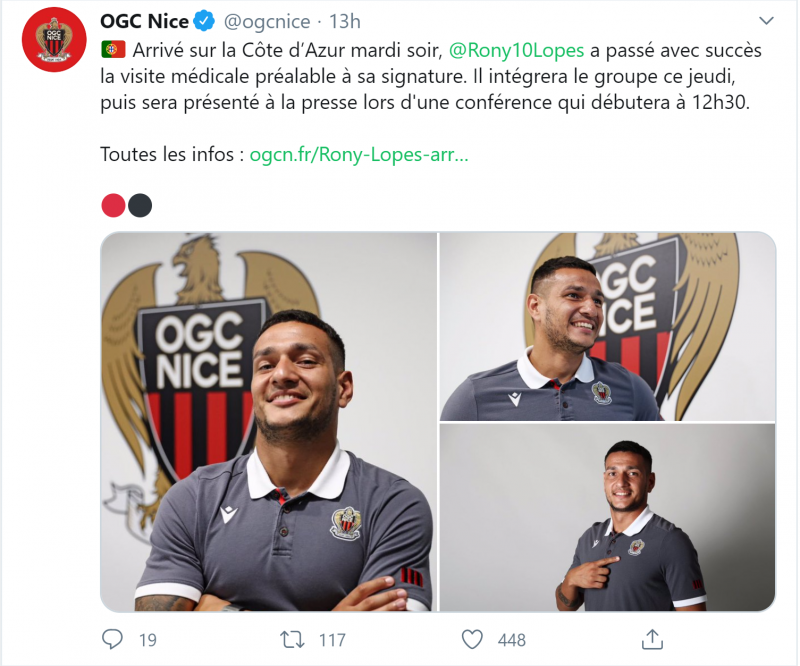Open the large arms-crossed photo
The image size is (800, 666).
pyautogui.click(x=269, y=422)
